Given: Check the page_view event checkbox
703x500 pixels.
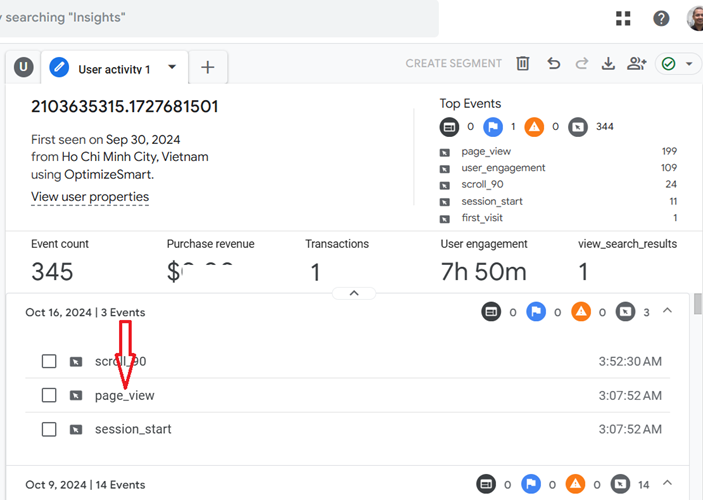Looking at the screenshot, I should 49,395.
